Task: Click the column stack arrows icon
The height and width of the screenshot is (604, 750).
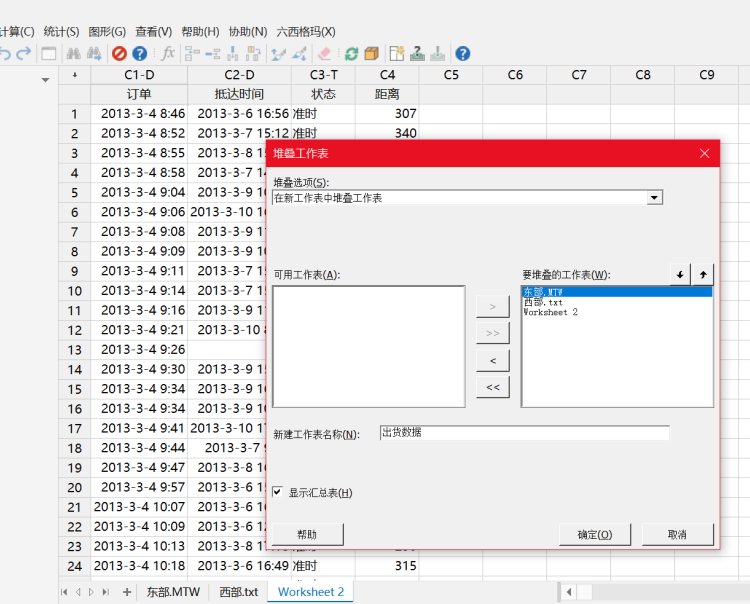Action: pyautogui.click(x=232, y=54)
